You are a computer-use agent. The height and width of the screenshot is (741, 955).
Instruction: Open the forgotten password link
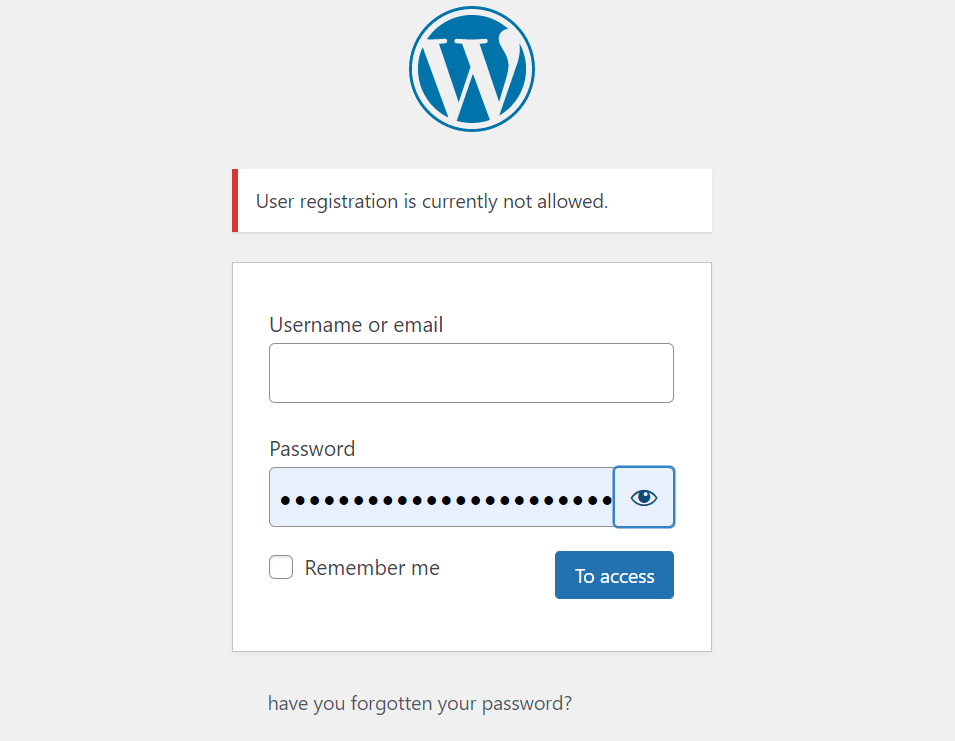tap(420, 703)
